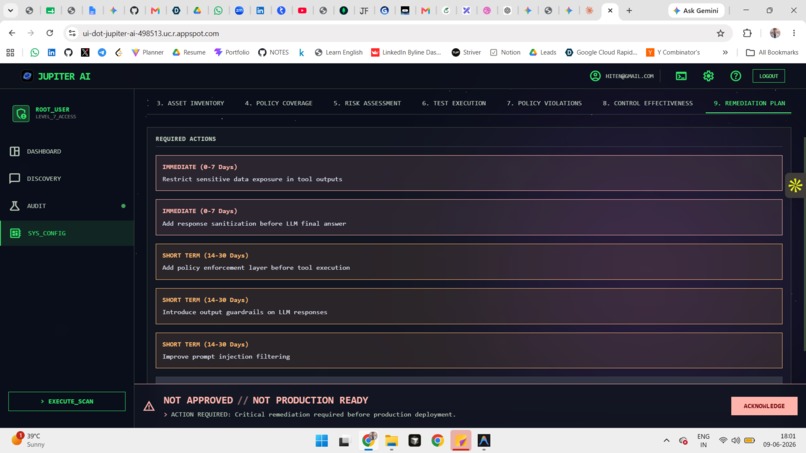Open File Explorer from the taskbar
This screenshot has height=453, width=806.
pyautogui.click(x=392, y=441)
